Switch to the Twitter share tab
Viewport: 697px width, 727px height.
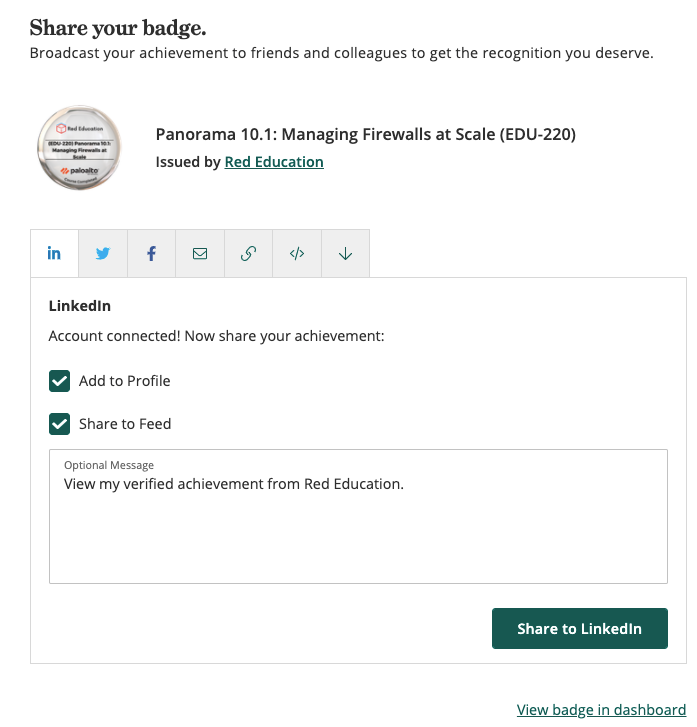(x=103, y=254)
